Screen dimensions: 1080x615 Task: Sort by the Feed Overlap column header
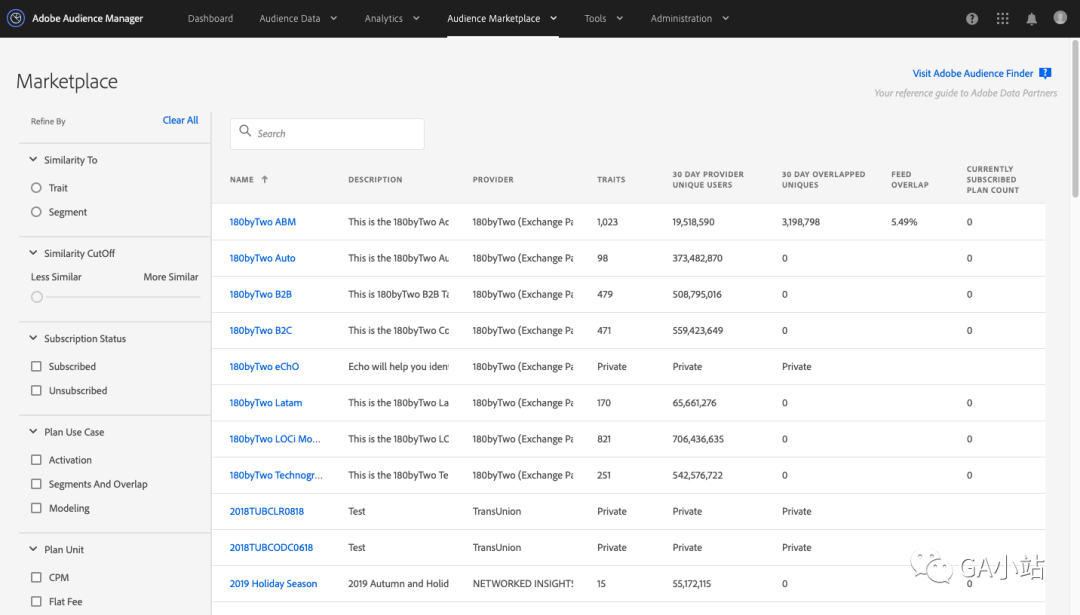pos(910,180)
